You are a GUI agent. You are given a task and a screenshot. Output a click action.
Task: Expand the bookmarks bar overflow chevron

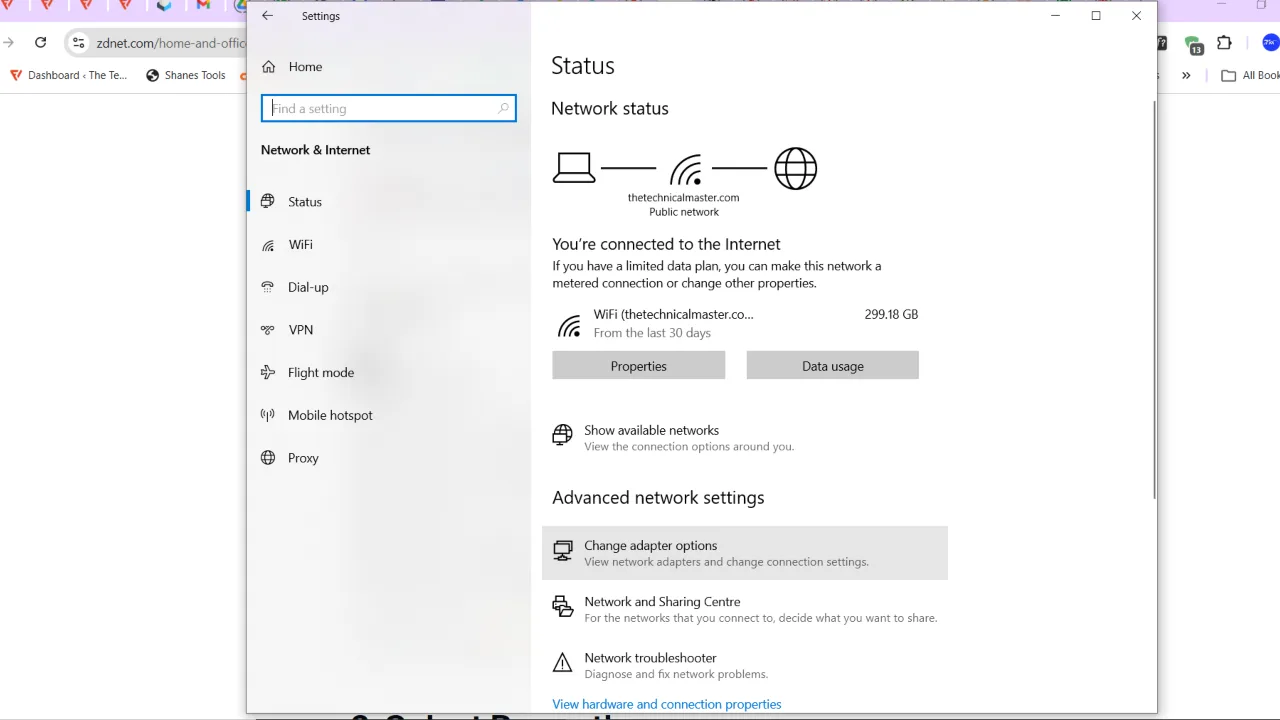(x=1186, y=74)
